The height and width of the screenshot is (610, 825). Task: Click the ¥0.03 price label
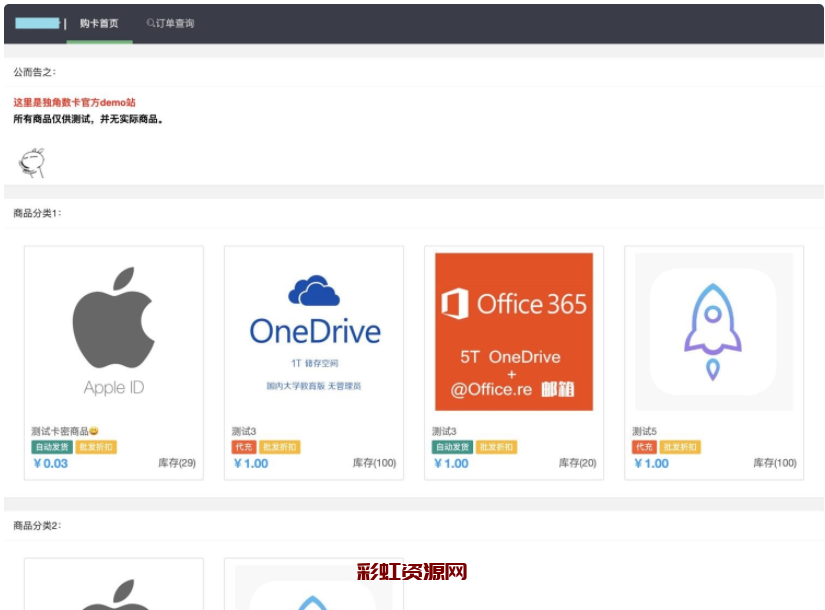(x=51, y=463)
